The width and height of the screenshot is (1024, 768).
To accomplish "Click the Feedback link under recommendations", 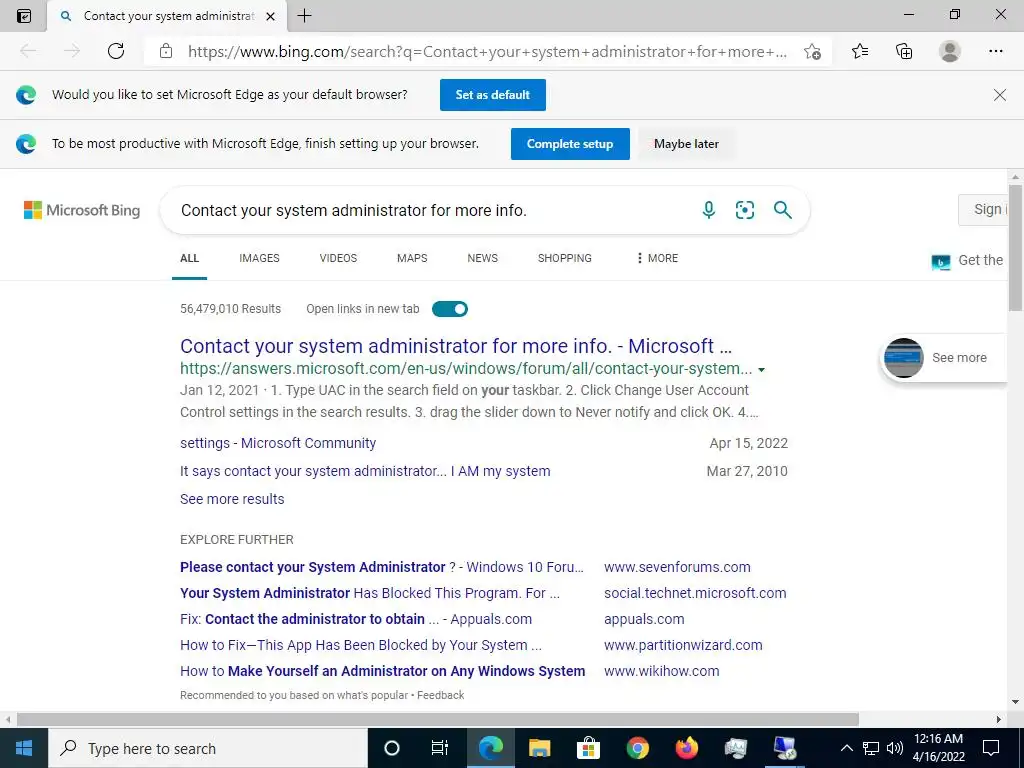I will coord(441,696).
